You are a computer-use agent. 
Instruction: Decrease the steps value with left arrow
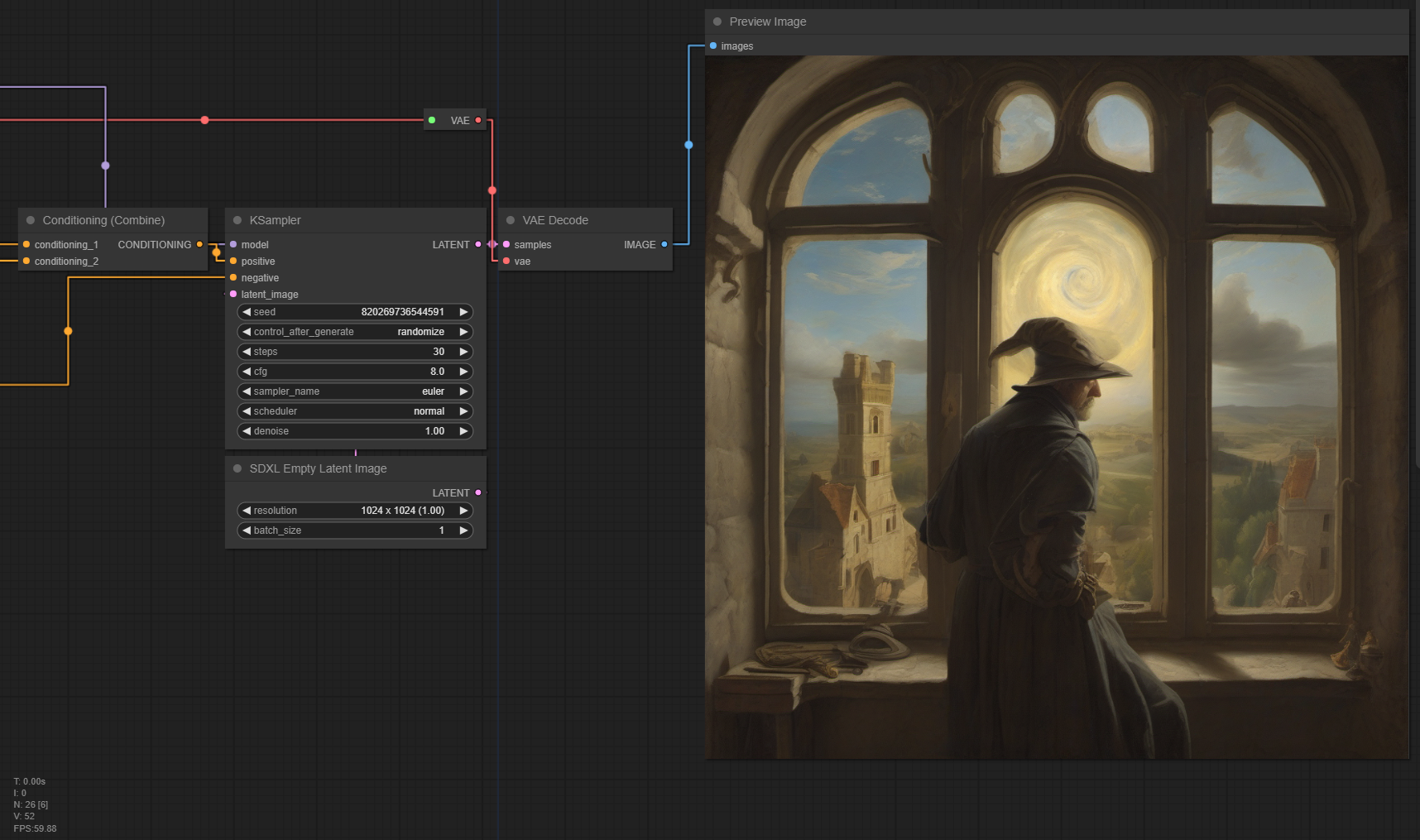[x=247, y=352]
